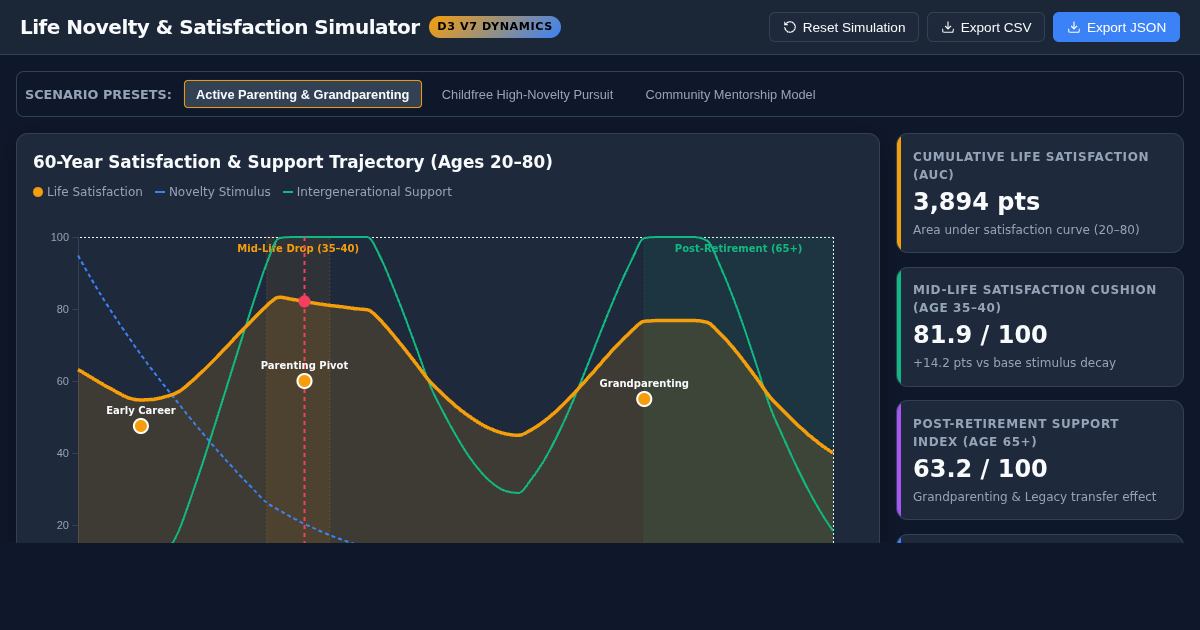
Task: Click 'Area under satisfaction curve (20–80)' text
Action: tap(1026, 230)
